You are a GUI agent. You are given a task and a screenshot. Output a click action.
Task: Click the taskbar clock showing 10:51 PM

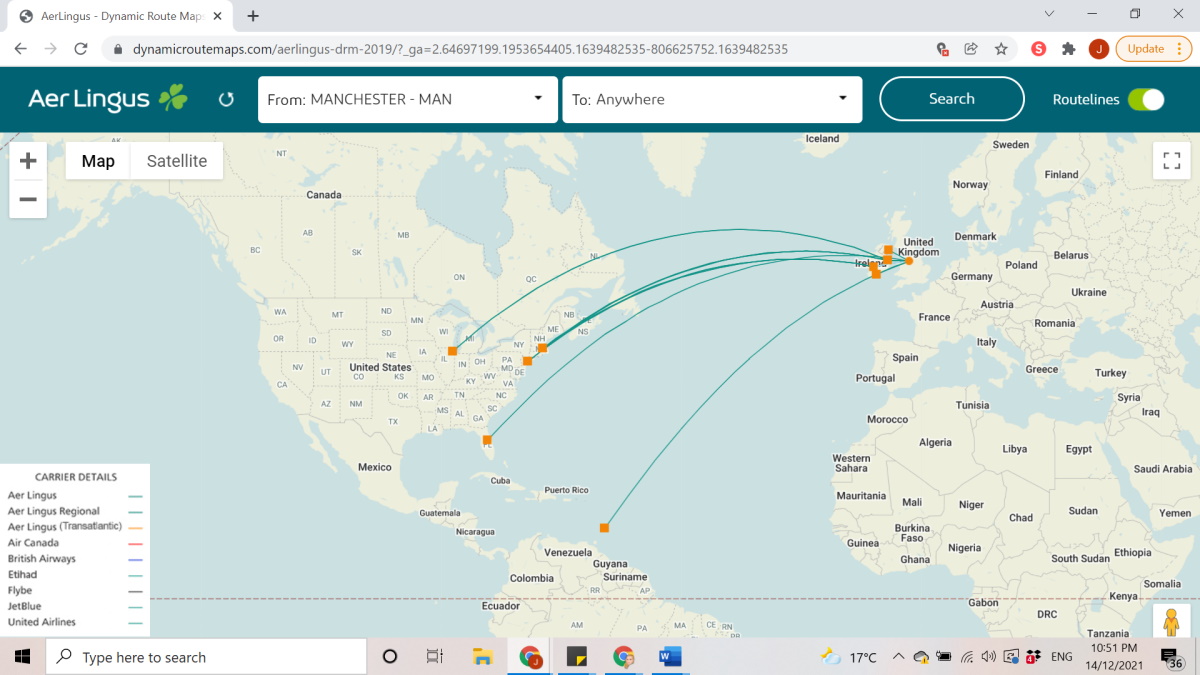(x=1115, y=657)
